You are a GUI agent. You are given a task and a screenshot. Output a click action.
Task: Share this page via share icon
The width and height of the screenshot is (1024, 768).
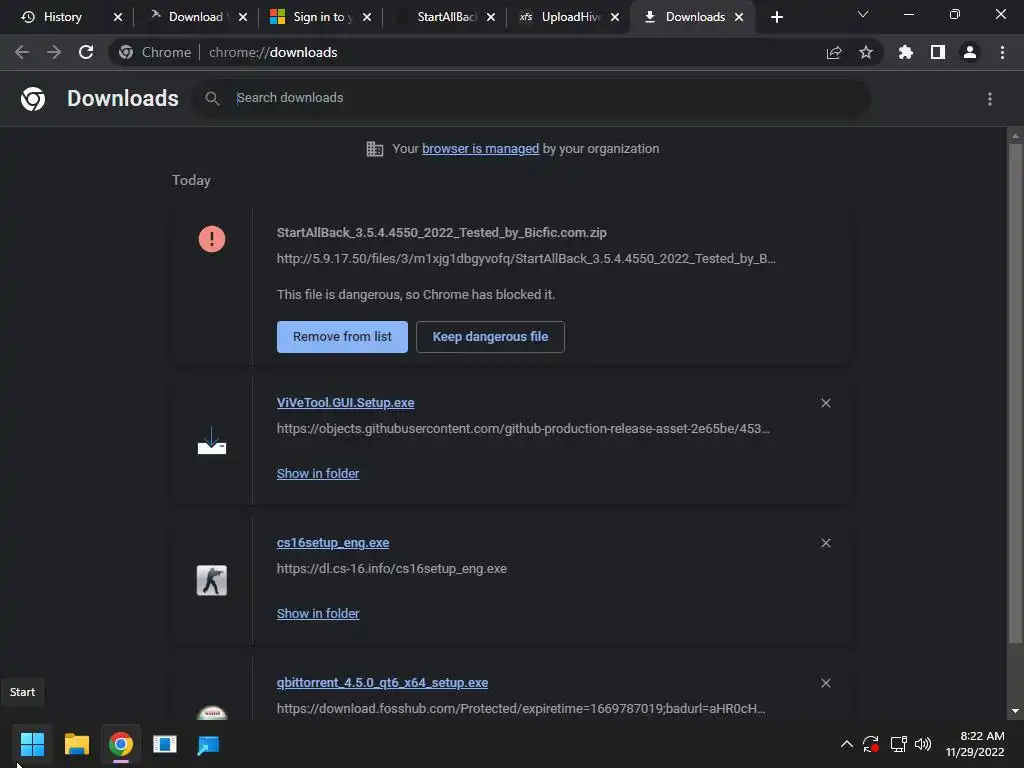(x=834, y=52)
